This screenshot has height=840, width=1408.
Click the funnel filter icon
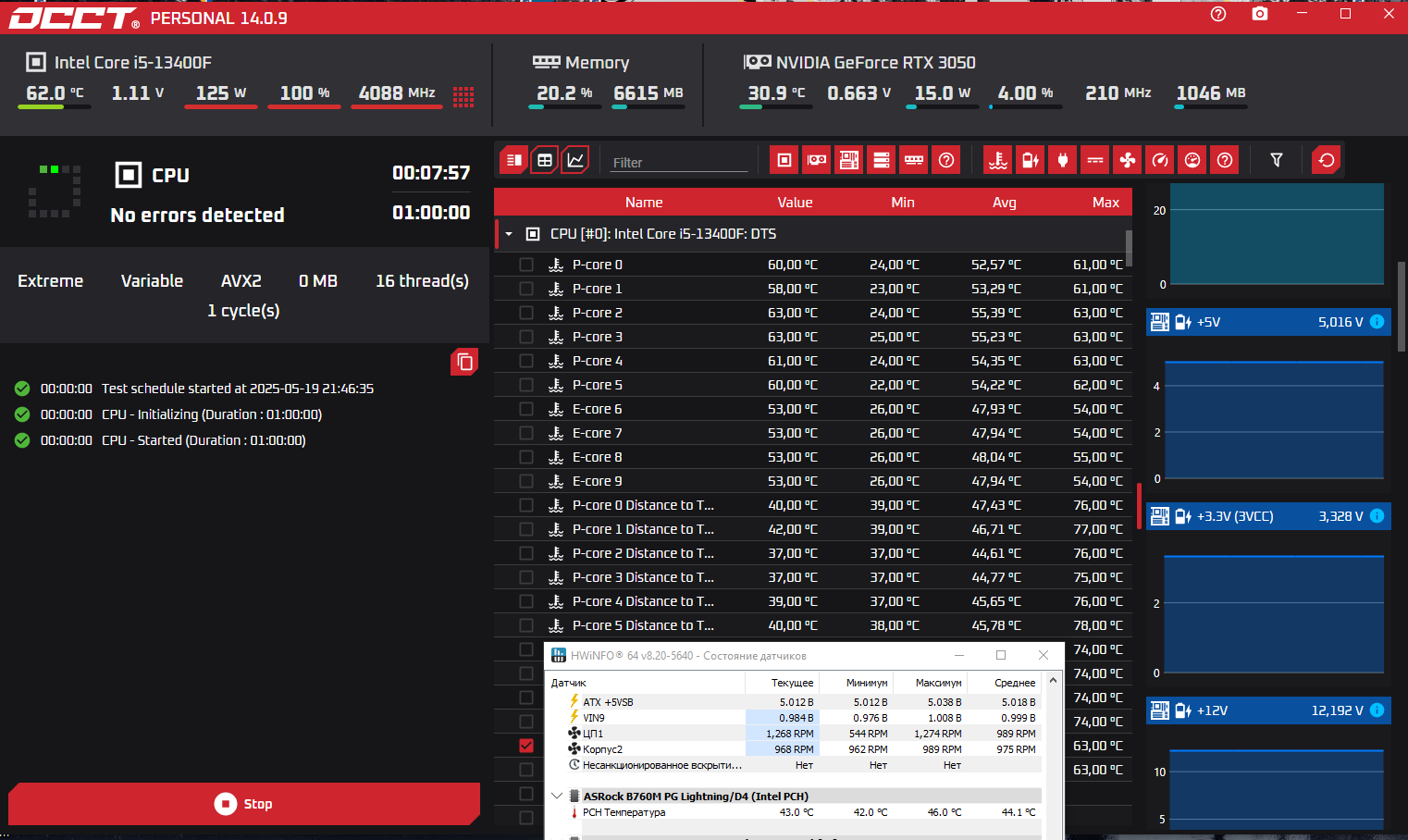[1277, 160]
